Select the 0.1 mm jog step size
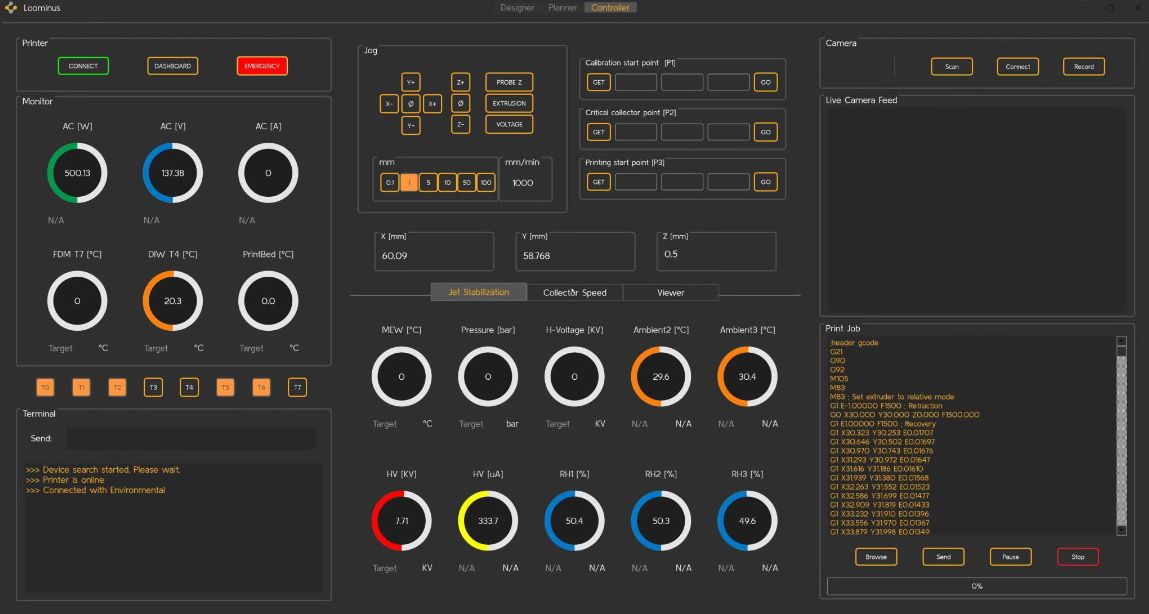This screenshot has height=614, width=1149. point(390,183)
